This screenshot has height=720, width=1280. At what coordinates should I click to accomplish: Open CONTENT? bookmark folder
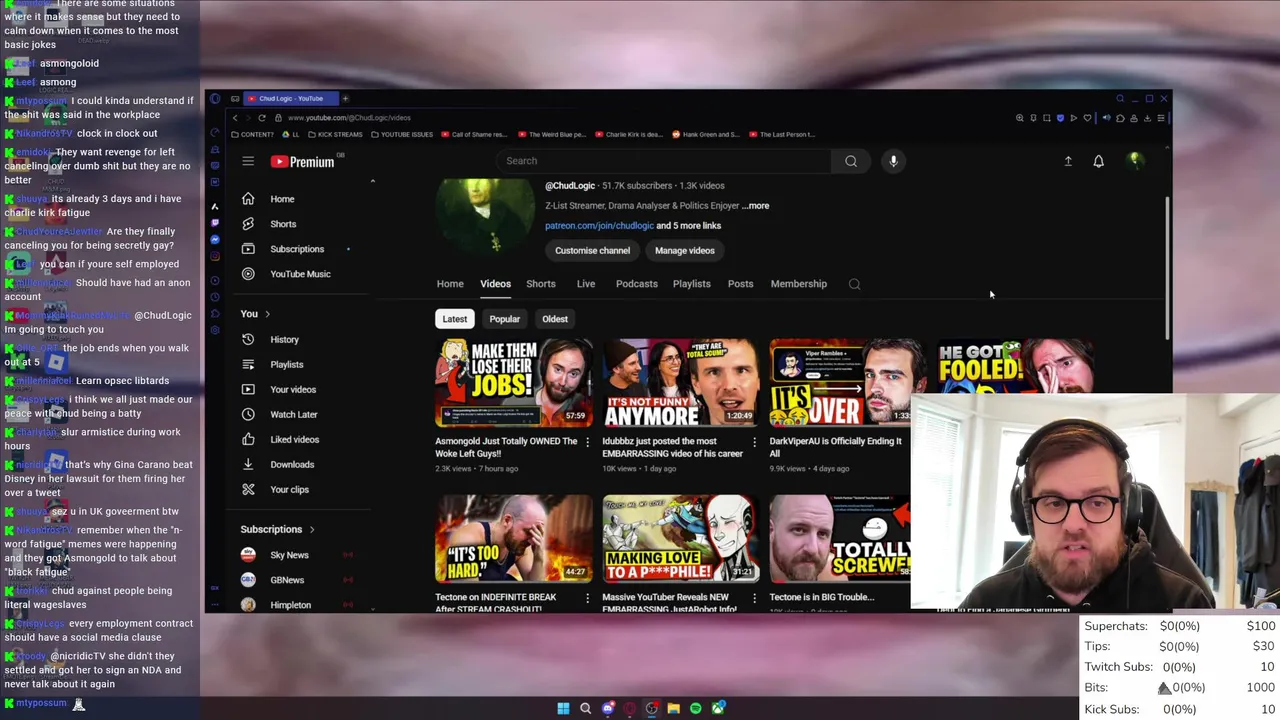coord(252,134)
